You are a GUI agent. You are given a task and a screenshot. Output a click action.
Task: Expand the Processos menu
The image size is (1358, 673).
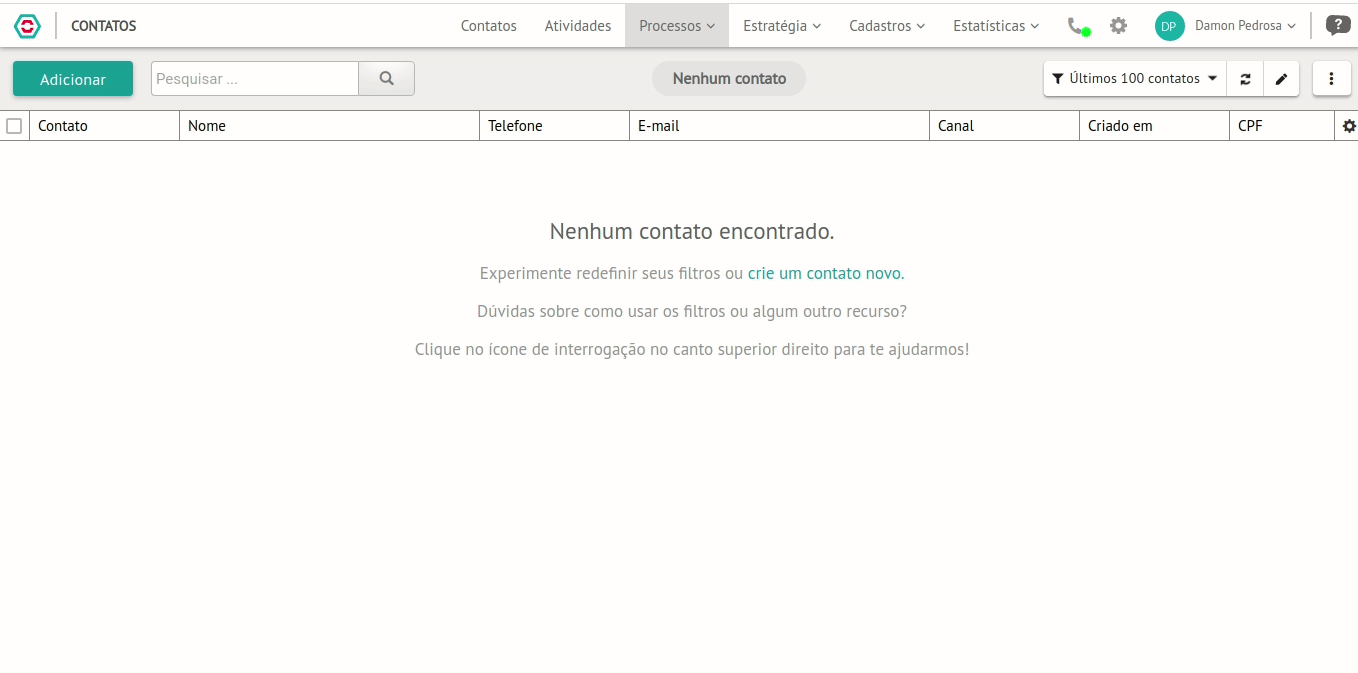677,26
